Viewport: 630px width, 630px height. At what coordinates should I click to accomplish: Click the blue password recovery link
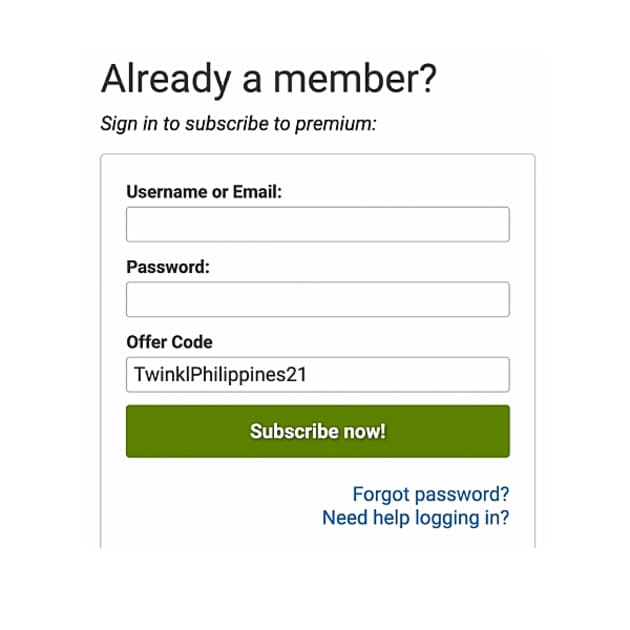[x=431, y=494]
